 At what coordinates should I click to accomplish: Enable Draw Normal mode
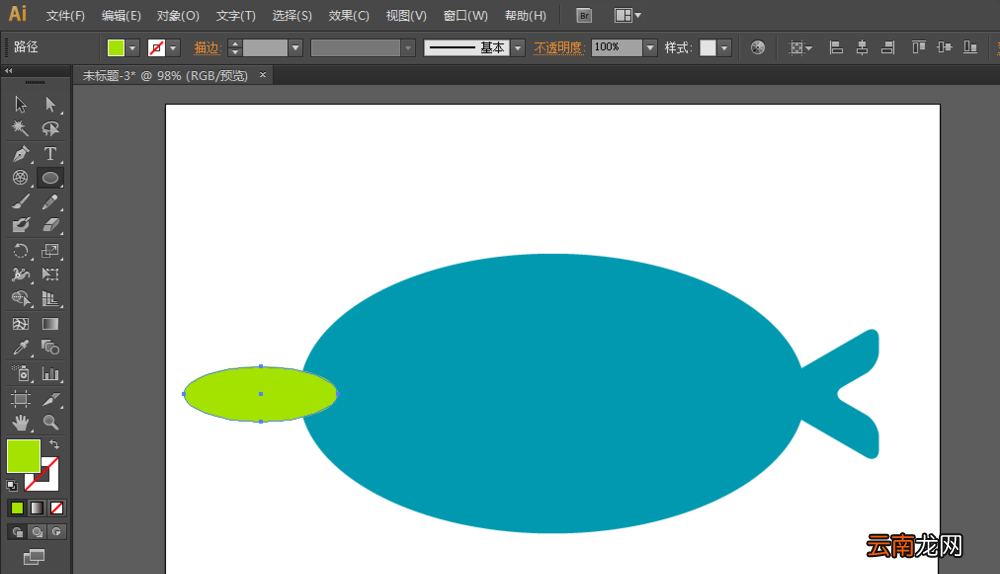[17, 531]
